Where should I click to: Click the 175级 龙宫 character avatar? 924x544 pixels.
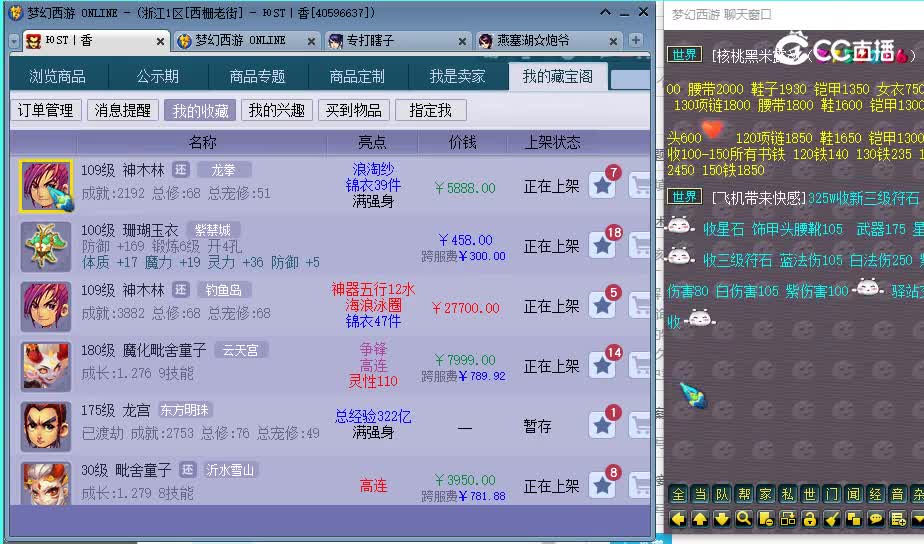pyautogui.click(x=46, y=426)
